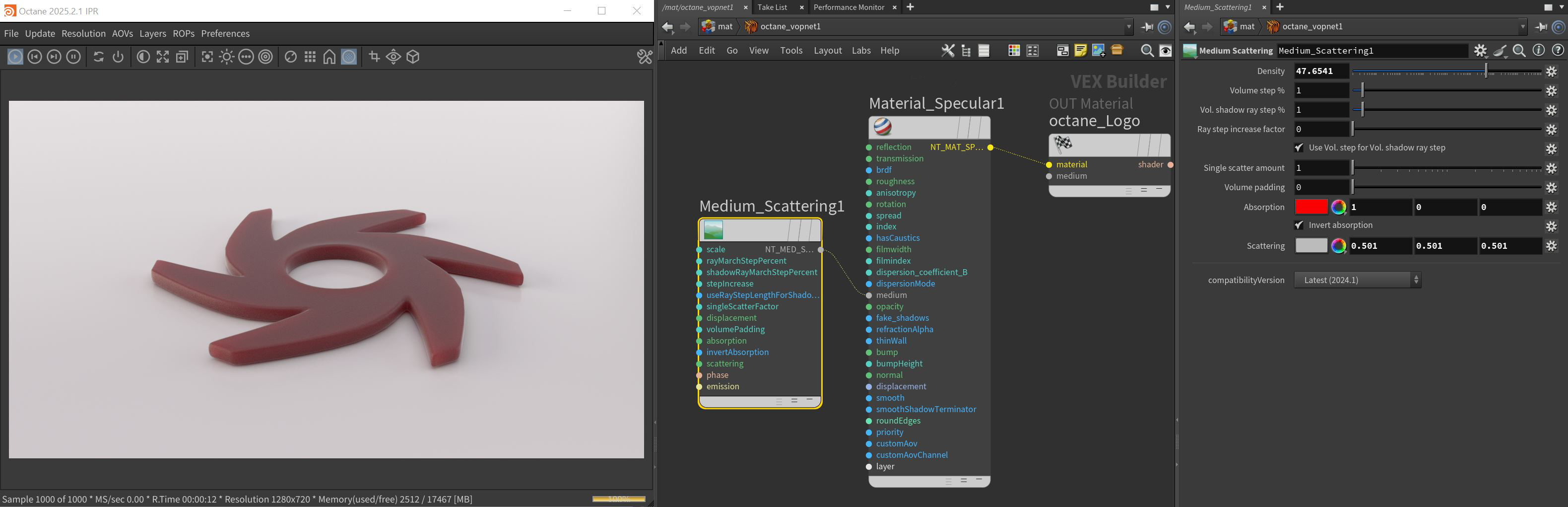Expand the parameter pane path dropdown arrow
The image size is (1568, 507).
(x=1523, y=27)
